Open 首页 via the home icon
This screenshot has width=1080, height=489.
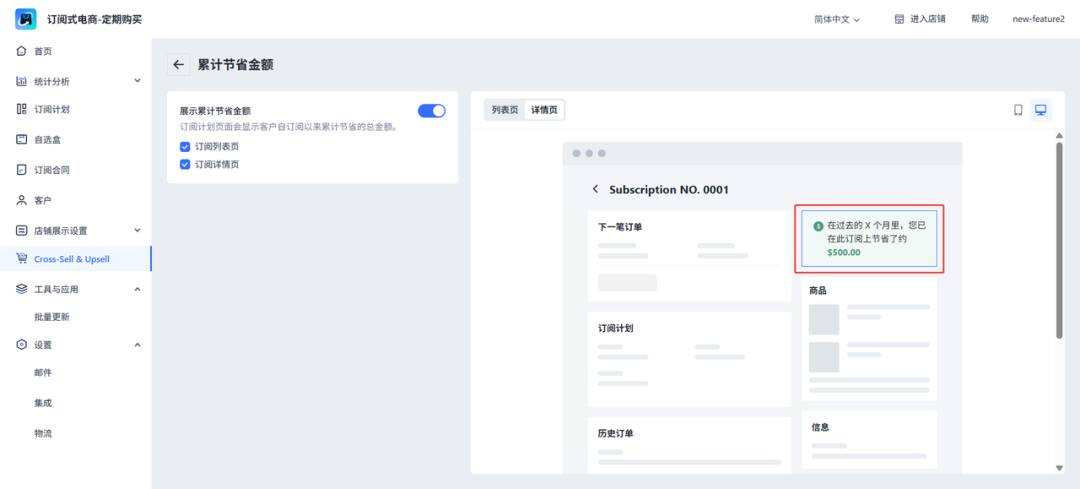click(x=22, y=51)
